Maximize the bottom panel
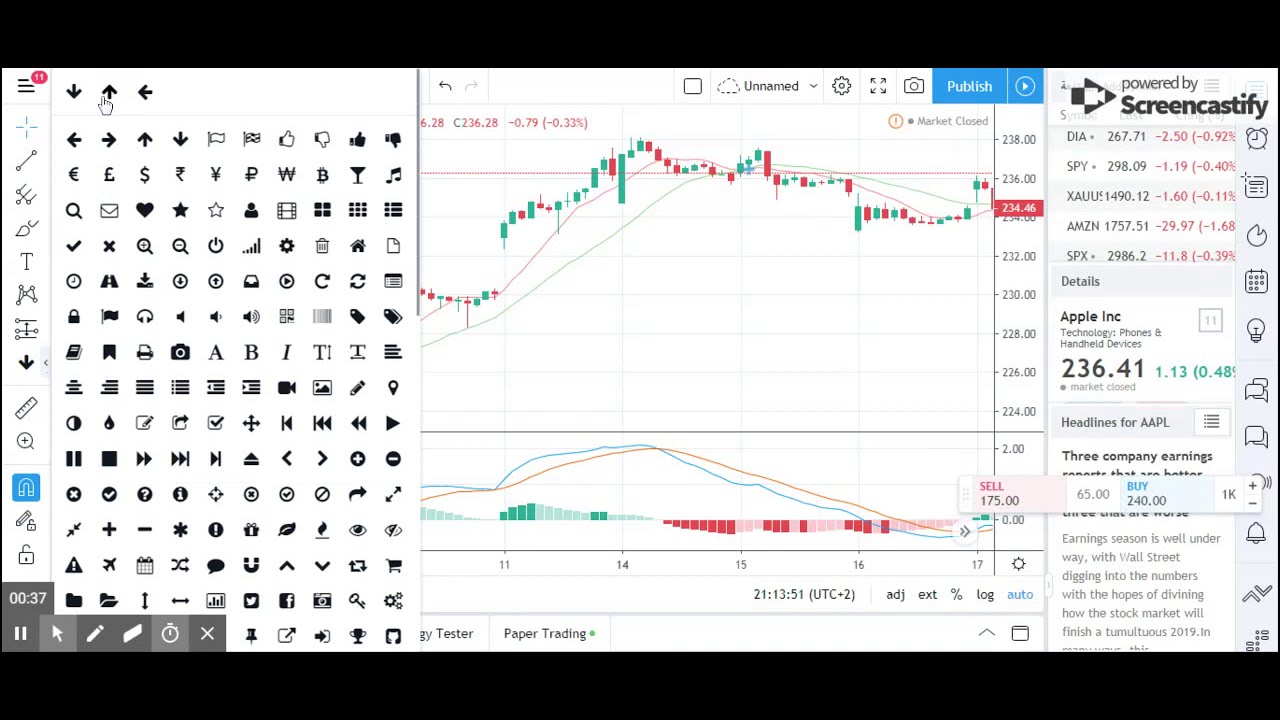The width and height of the screenshot is (1280, 720). click(x=1020, y=633)
